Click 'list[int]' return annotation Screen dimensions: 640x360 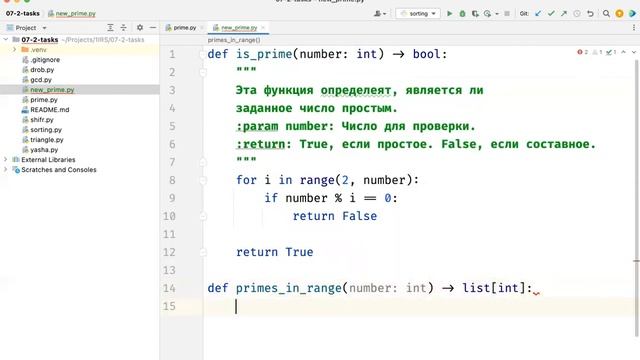coord(493,288)
